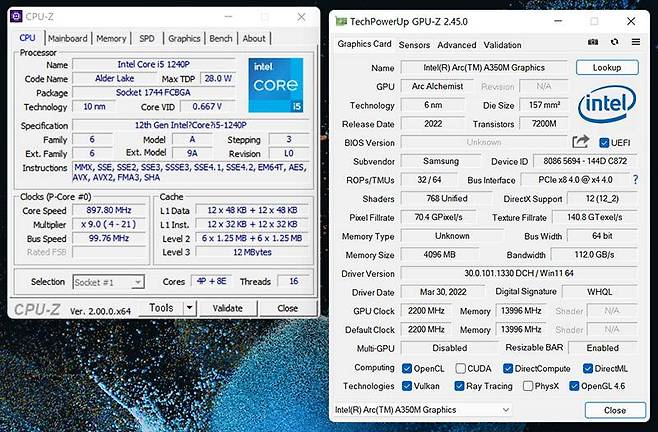658x432 pixels.
Task: Open the GPU-Z hamburger menu
Action: [636, 42]
